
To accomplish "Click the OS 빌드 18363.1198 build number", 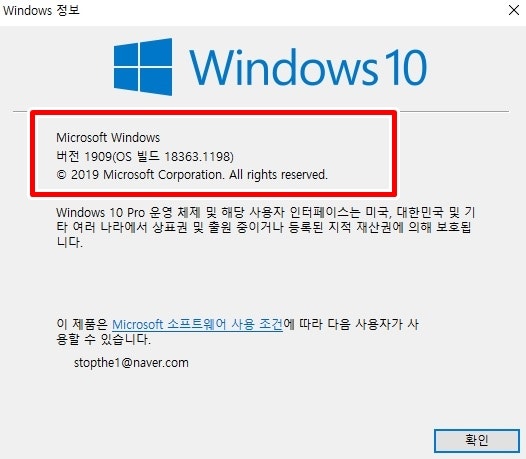I will click(174, 156).
